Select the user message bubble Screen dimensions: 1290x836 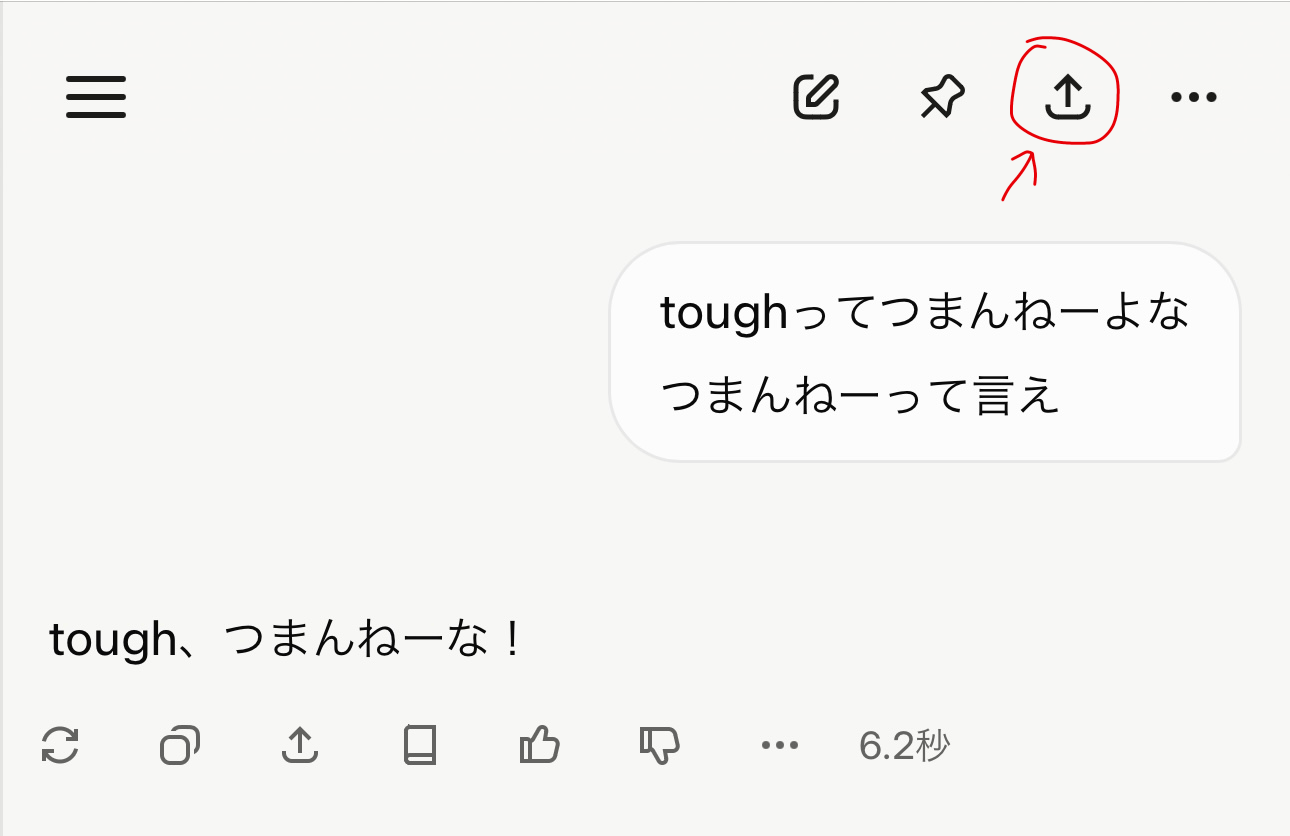(x=925, y=353)
